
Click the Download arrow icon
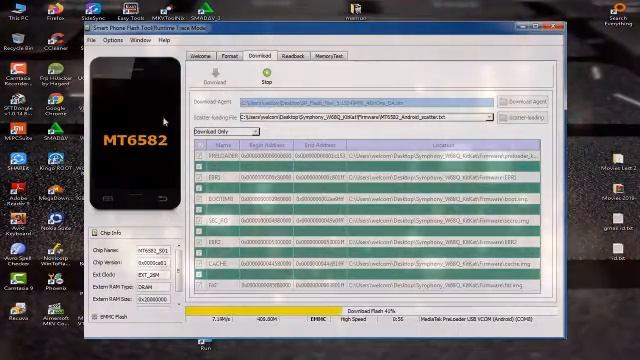215,73
